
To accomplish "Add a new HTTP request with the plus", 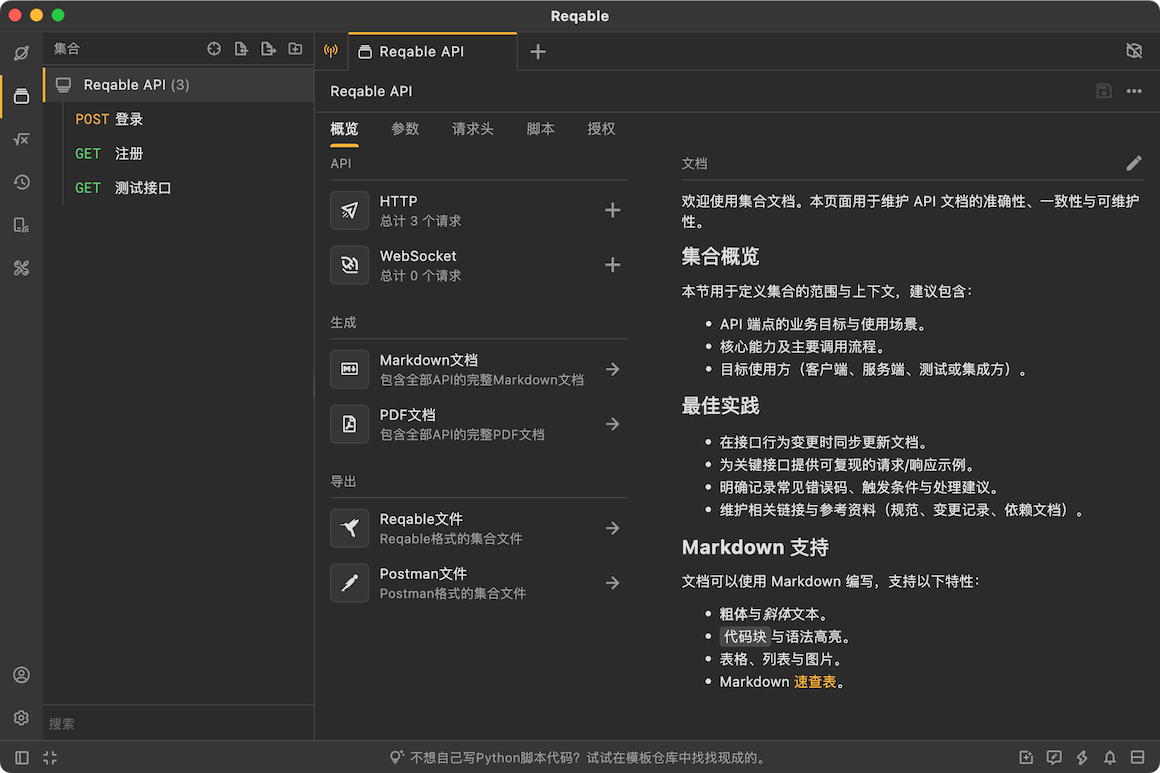I will [613, 210].
